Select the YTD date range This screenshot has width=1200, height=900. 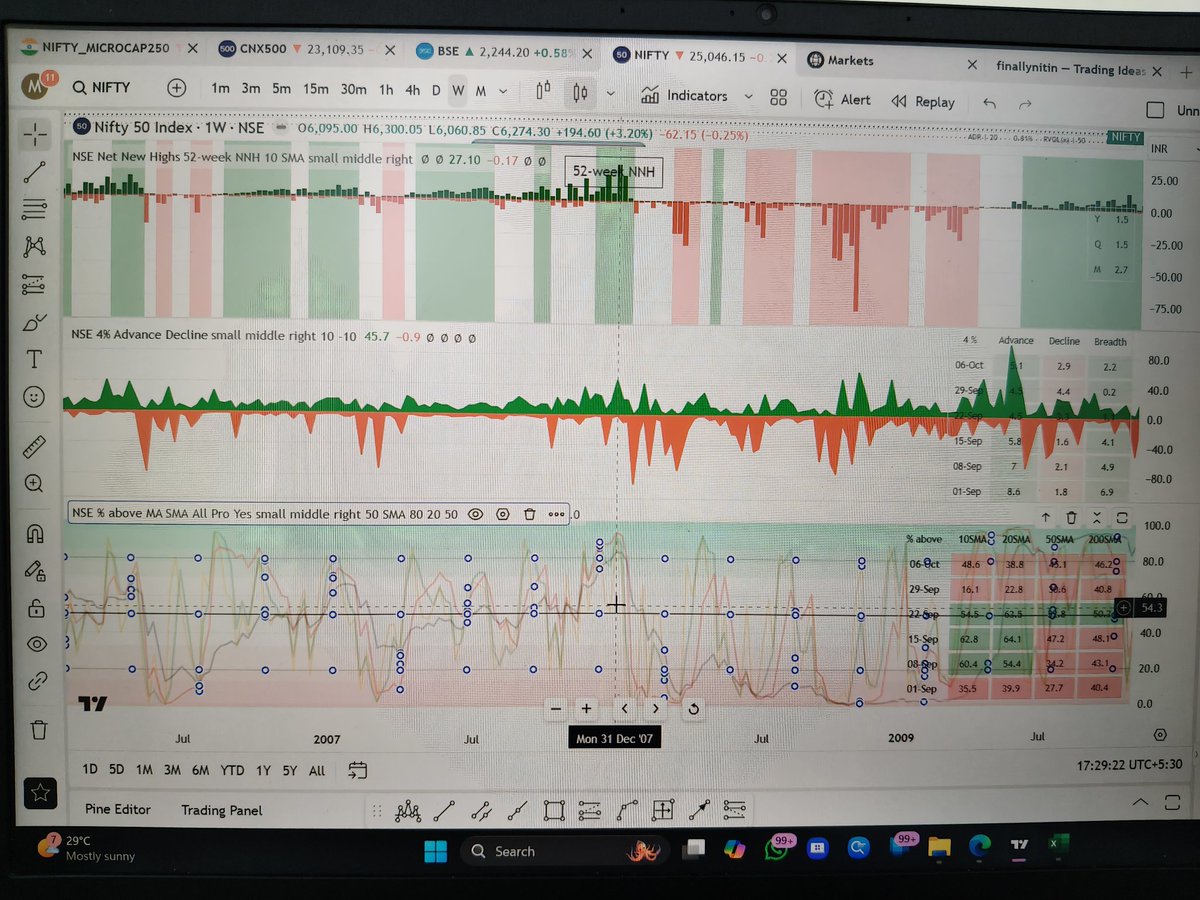(x=232, y=769)
